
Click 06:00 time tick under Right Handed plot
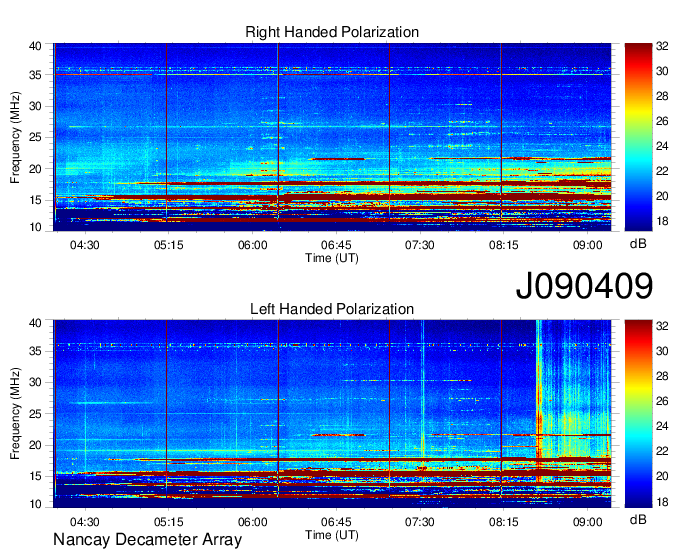(252, 245)
